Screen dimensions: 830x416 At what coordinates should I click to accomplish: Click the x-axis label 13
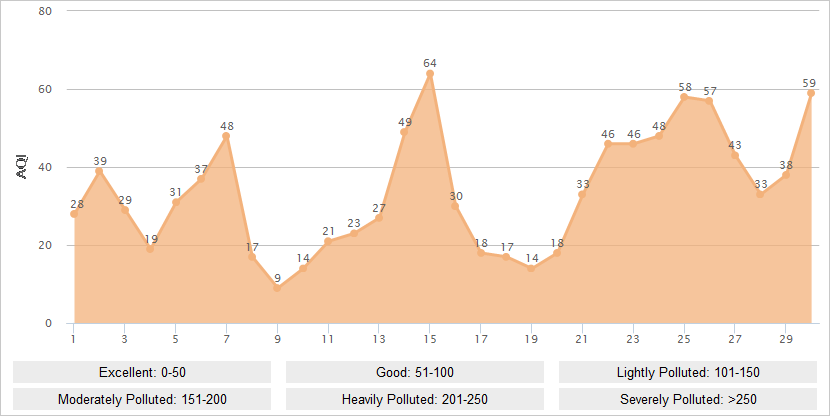[378, 339]
